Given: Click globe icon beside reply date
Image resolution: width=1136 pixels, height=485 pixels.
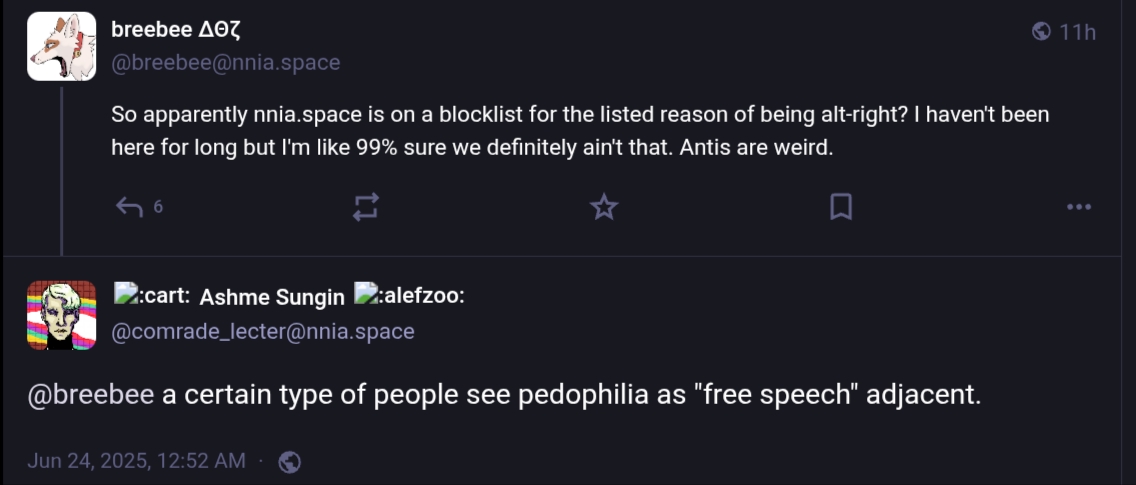Looking at the screenshot, I should [290, 462].
